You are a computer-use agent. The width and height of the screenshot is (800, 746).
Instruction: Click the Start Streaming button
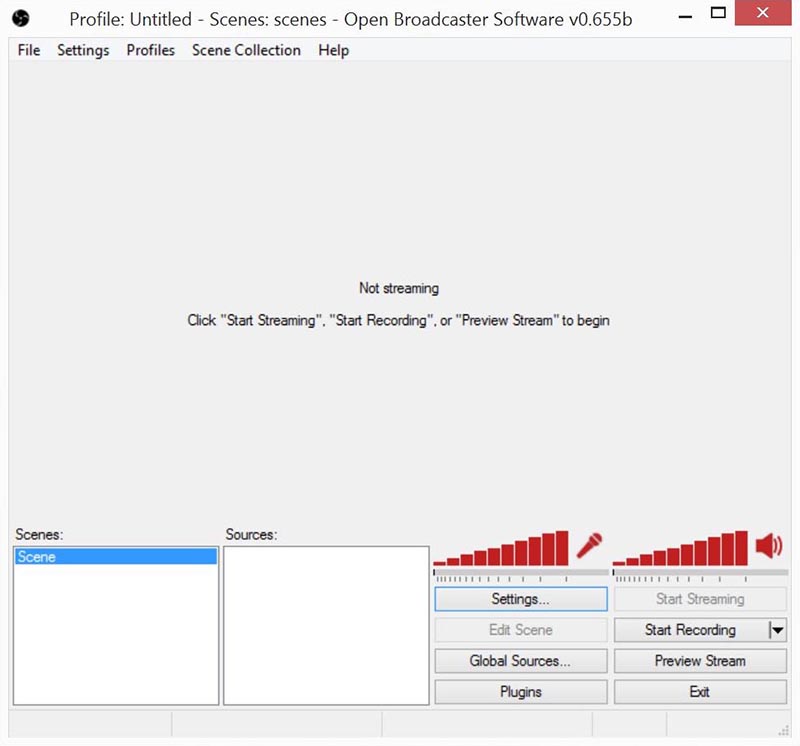700,599
